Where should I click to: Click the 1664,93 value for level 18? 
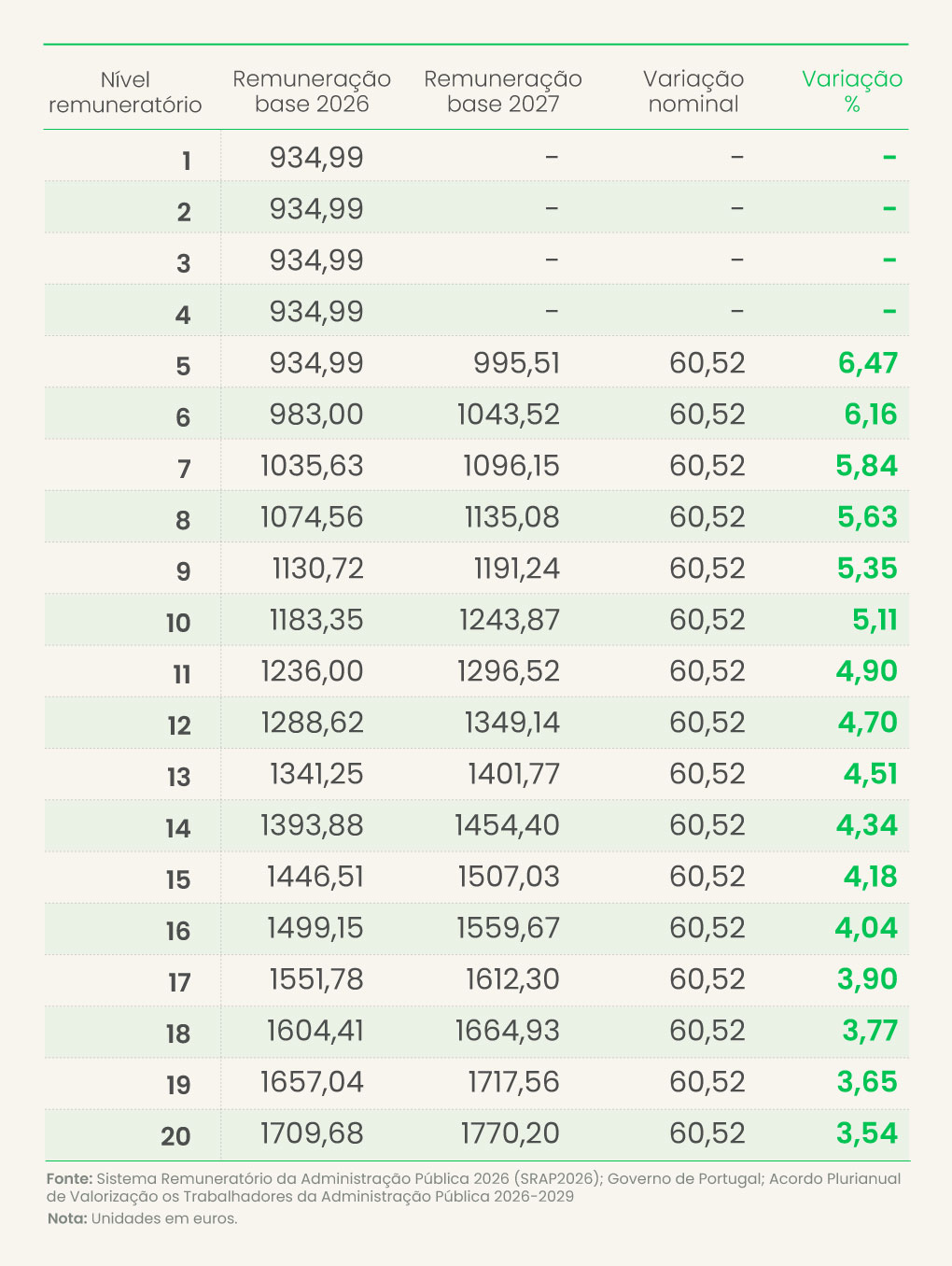[508, 1031]
